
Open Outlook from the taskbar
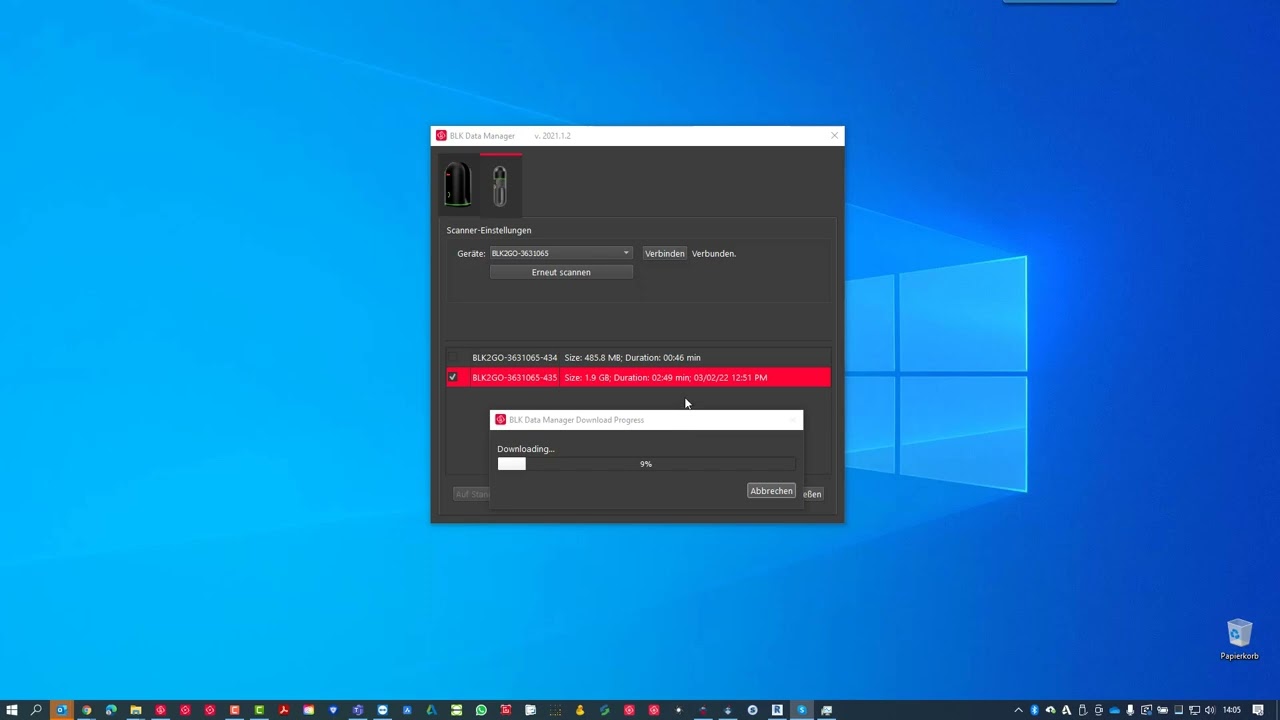point(61,710)
